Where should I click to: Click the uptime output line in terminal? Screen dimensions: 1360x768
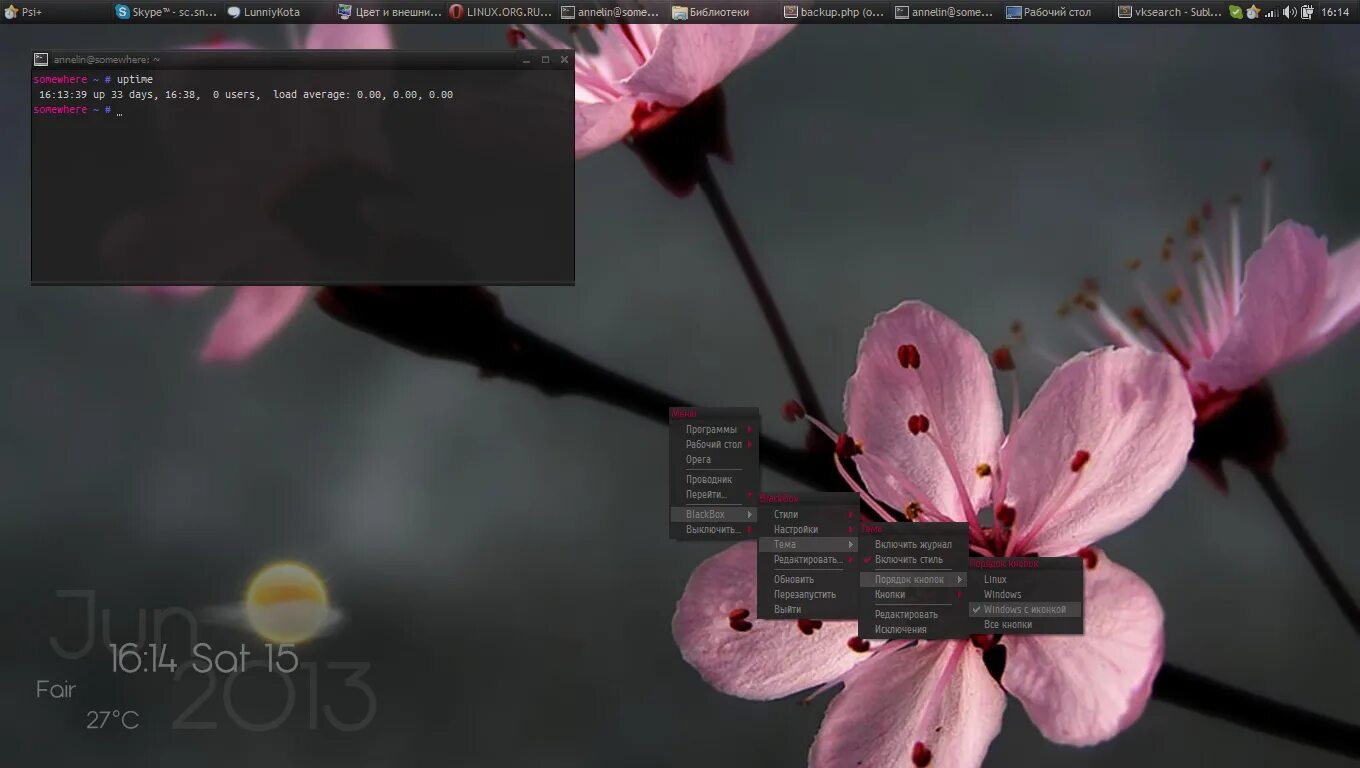pyautogui.click(x=245, y=95)
